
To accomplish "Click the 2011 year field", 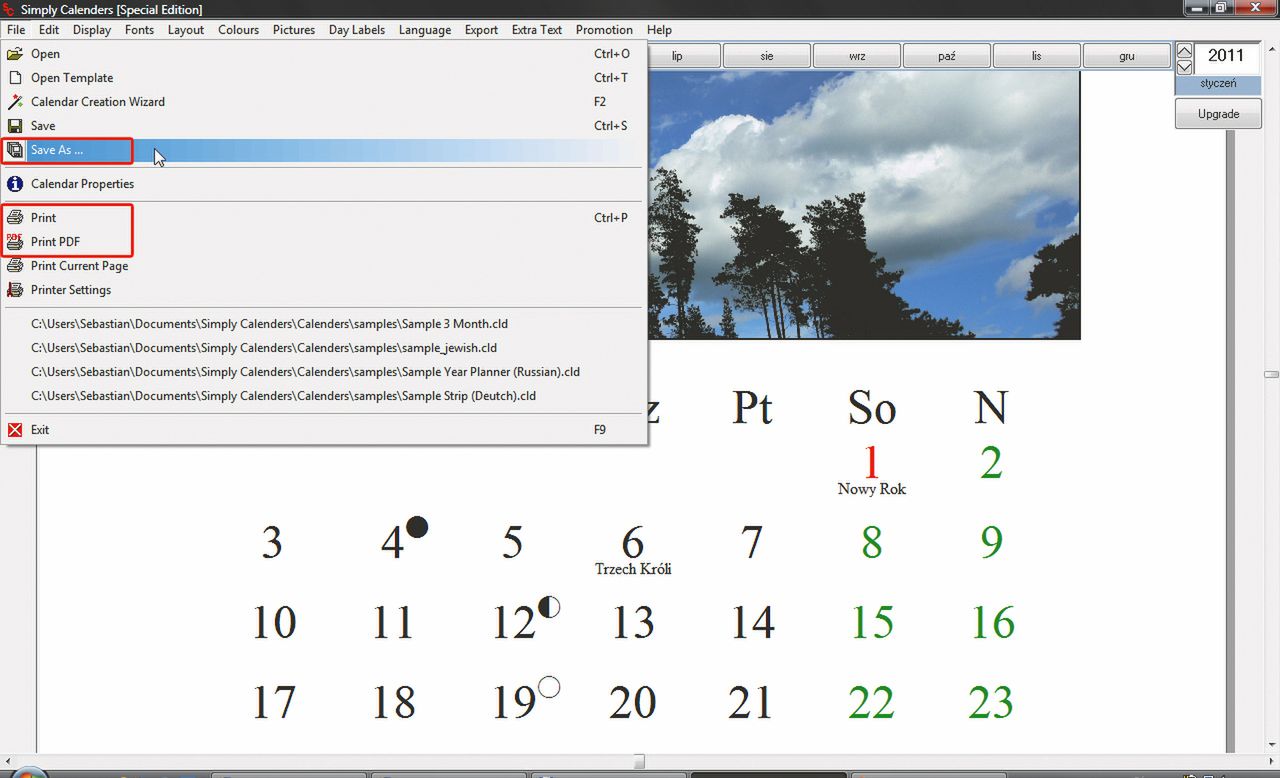I will pos(1227,56).
